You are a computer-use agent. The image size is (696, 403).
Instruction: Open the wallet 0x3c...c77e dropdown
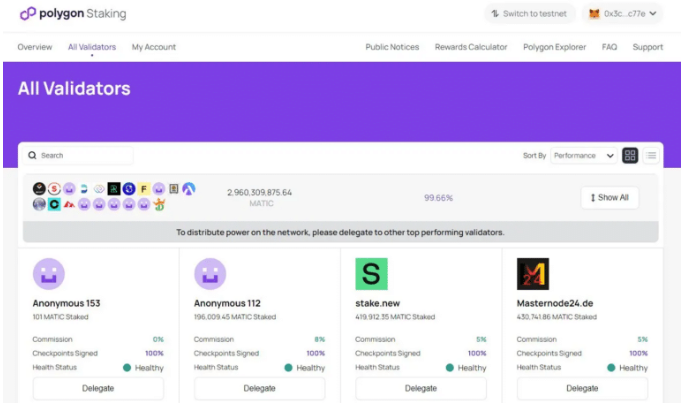622,14
